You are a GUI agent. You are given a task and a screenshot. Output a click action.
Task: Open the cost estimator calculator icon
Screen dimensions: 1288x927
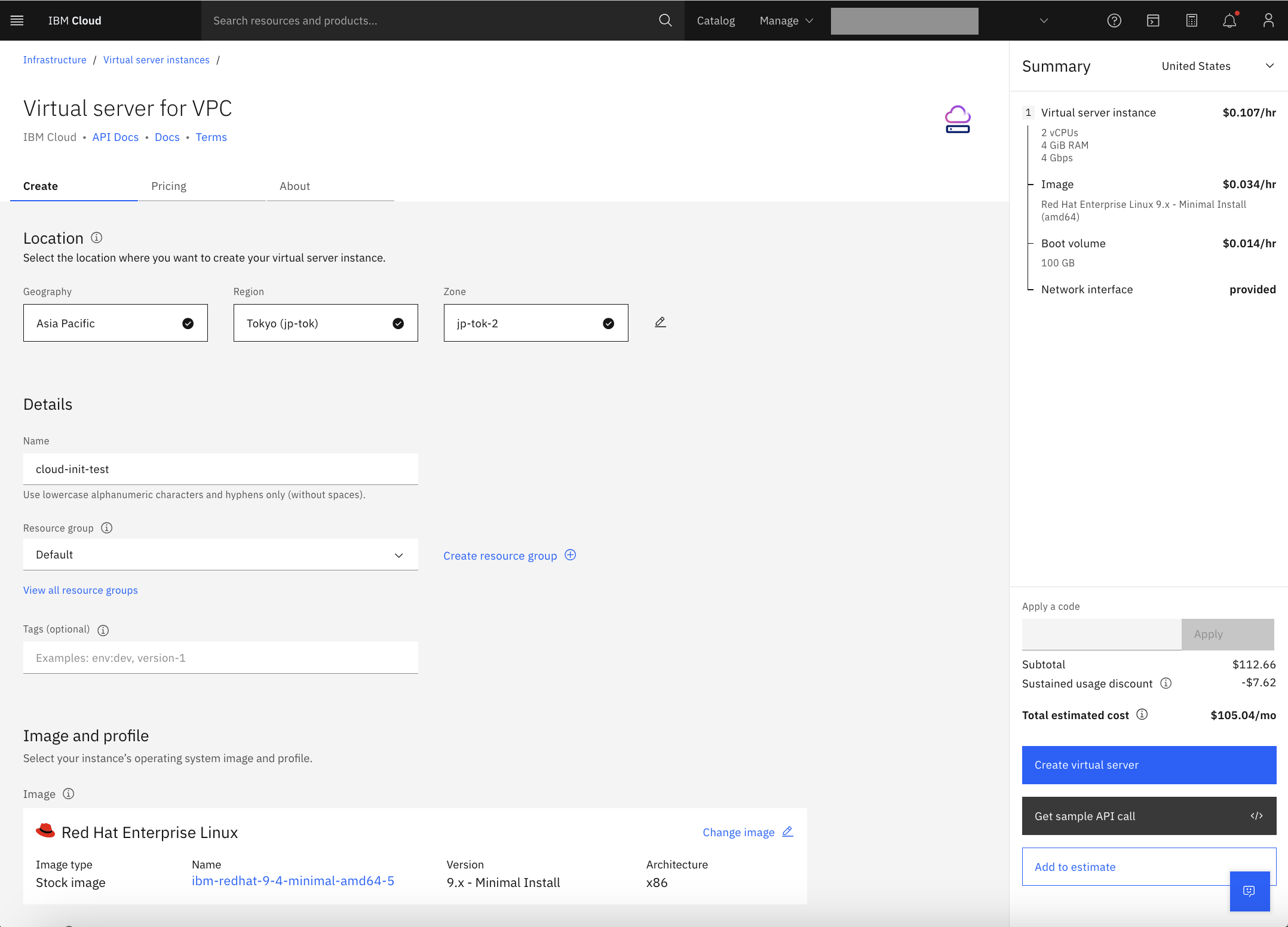coord(1191,20)
